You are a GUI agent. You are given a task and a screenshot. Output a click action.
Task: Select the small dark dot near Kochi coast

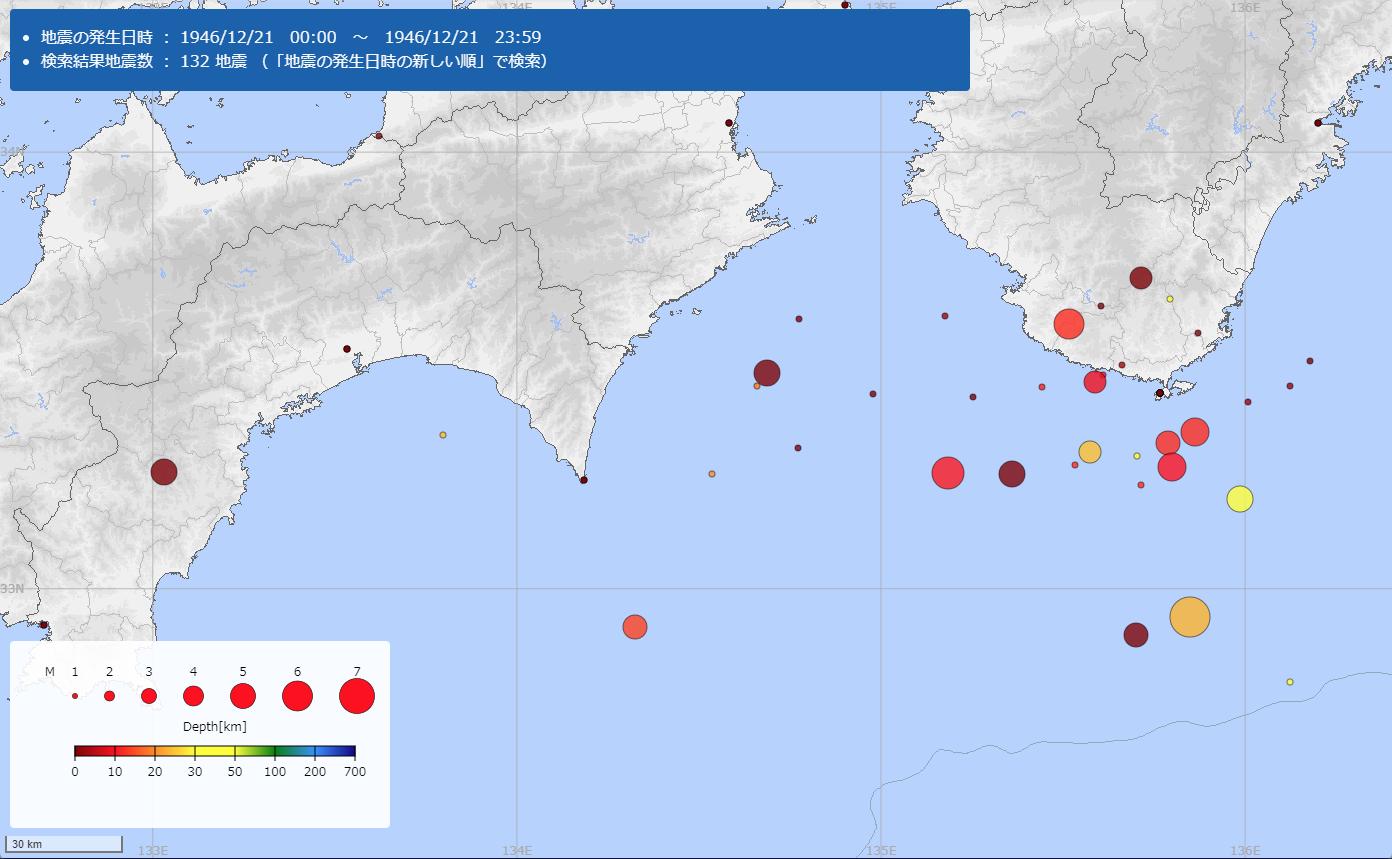(x=347, y=349)
